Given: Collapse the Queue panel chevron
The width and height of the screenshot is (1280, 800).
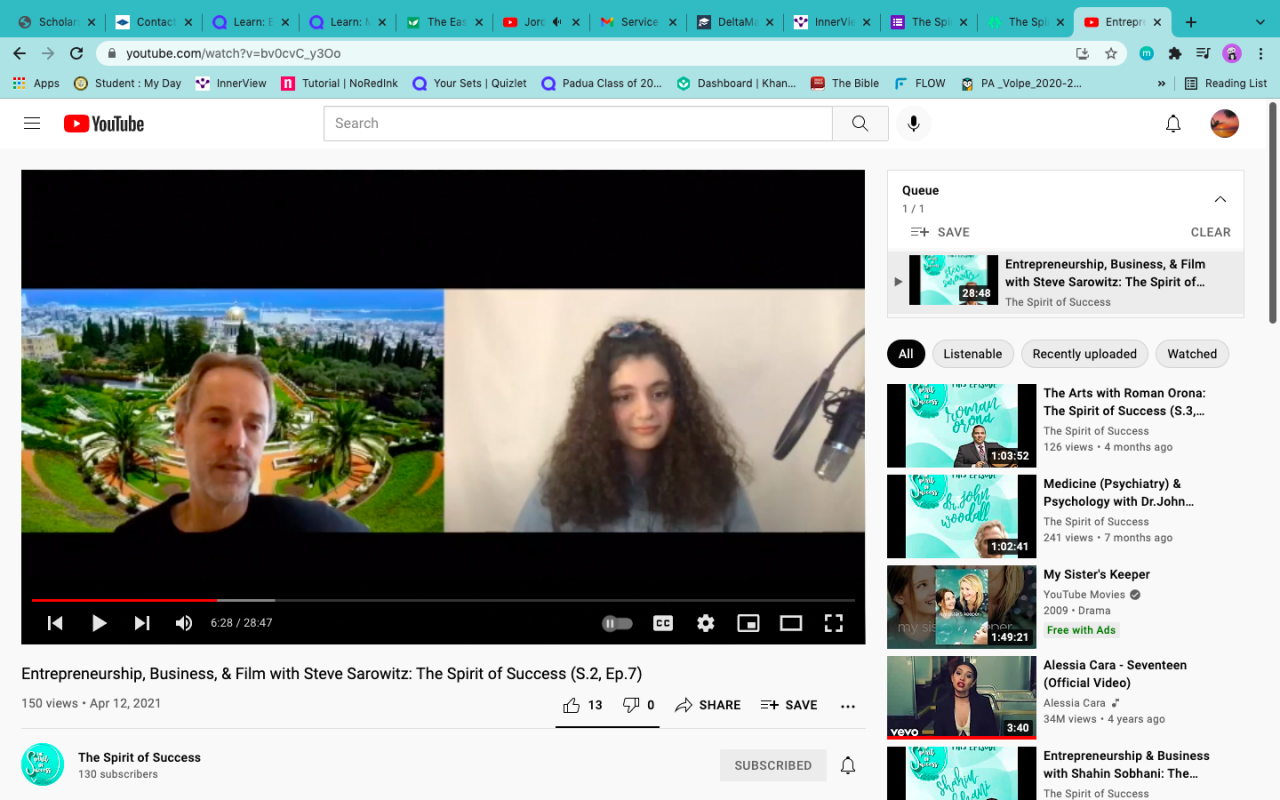Looking at the screenshot, I should tap(1220, 199).
